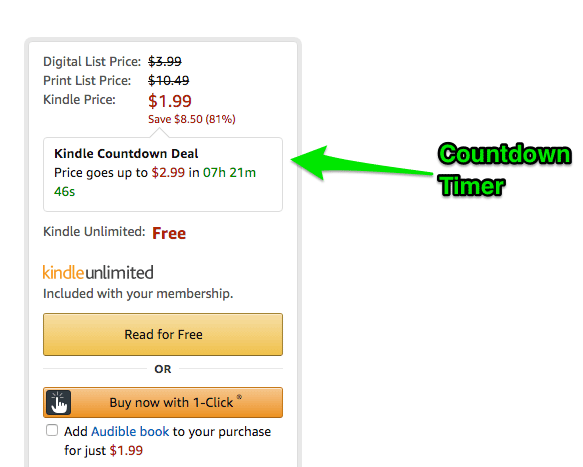The image size is (583, 467).
Task: Click the Included with your membership text
Action: [x=138, y=294]
